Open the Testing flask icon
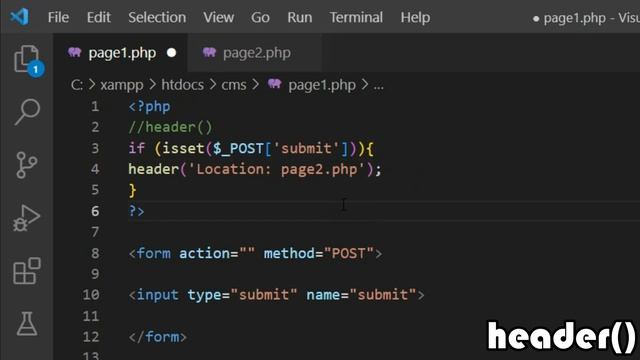This screenshot has width=640, height=360. pos(27,324)
